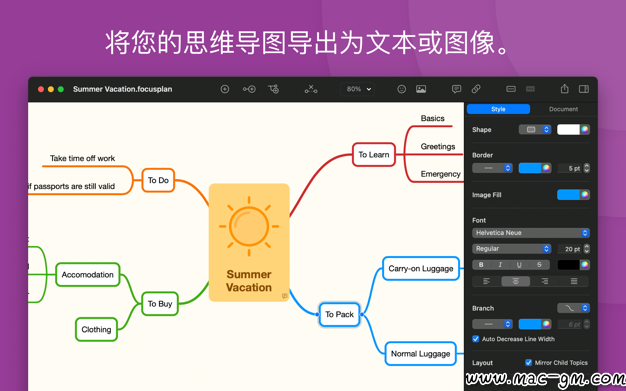626x391 pixels.
Task: Select the Summer Vacation central topic
Action: point(249,242)
